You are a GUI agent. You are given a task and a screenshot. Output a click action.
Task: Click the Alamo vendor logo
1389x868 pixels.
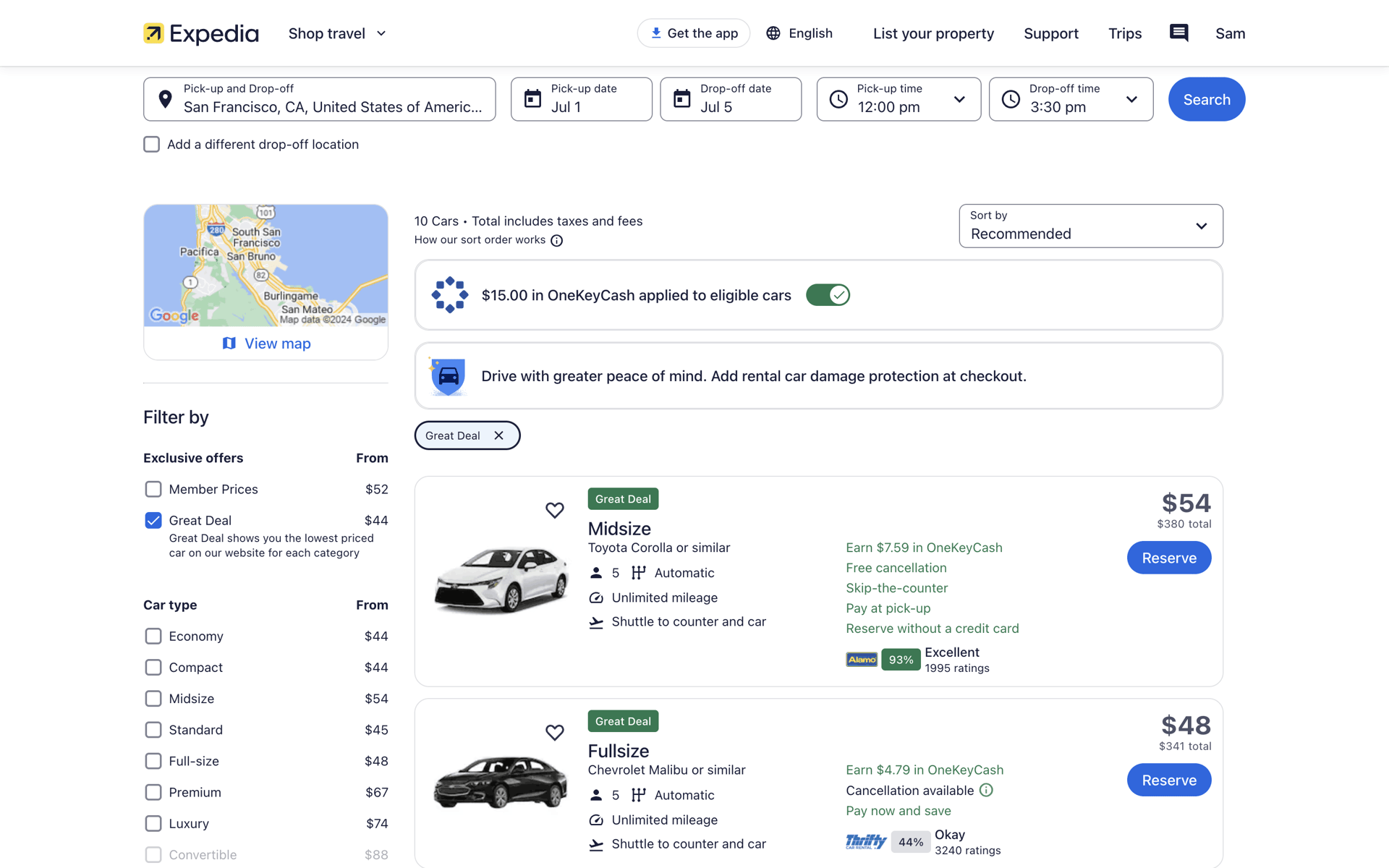pos(862,660)
